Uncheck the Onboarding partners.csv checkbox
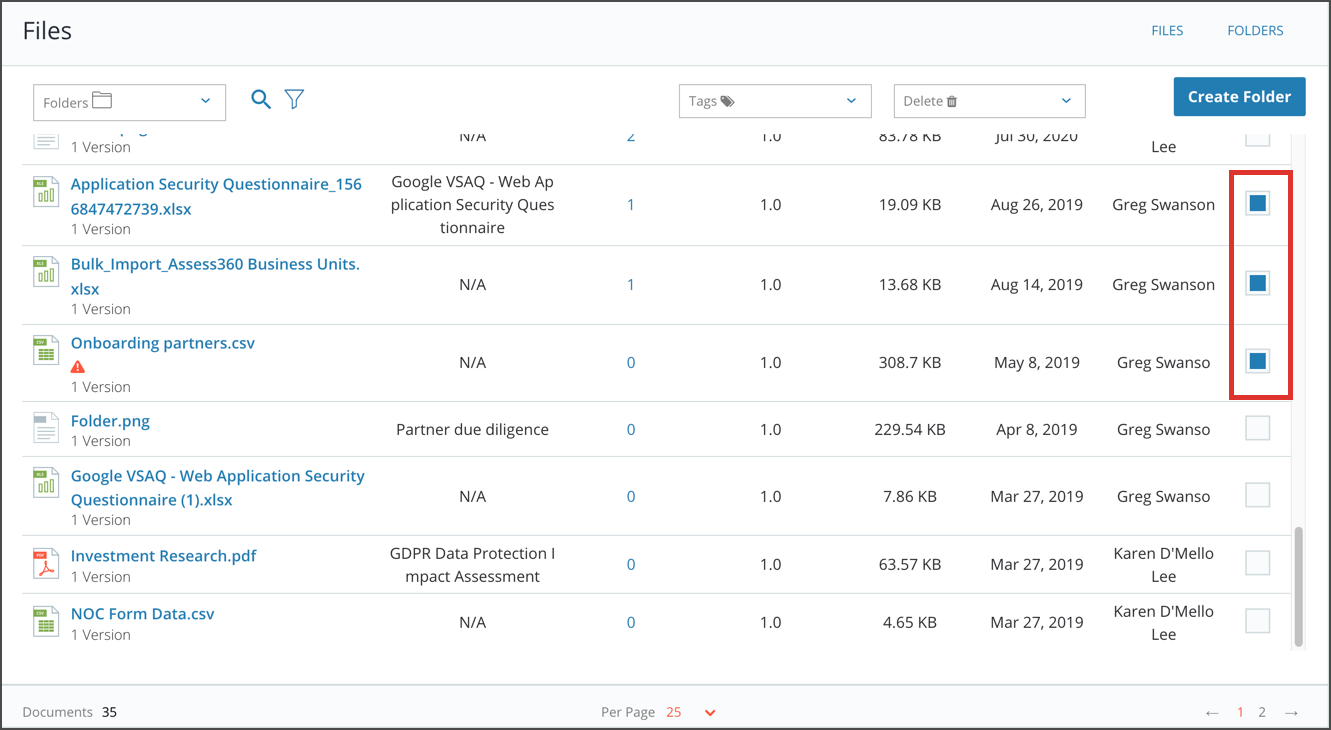This screenshot has width=1331, height=730. click(1258, 361)
